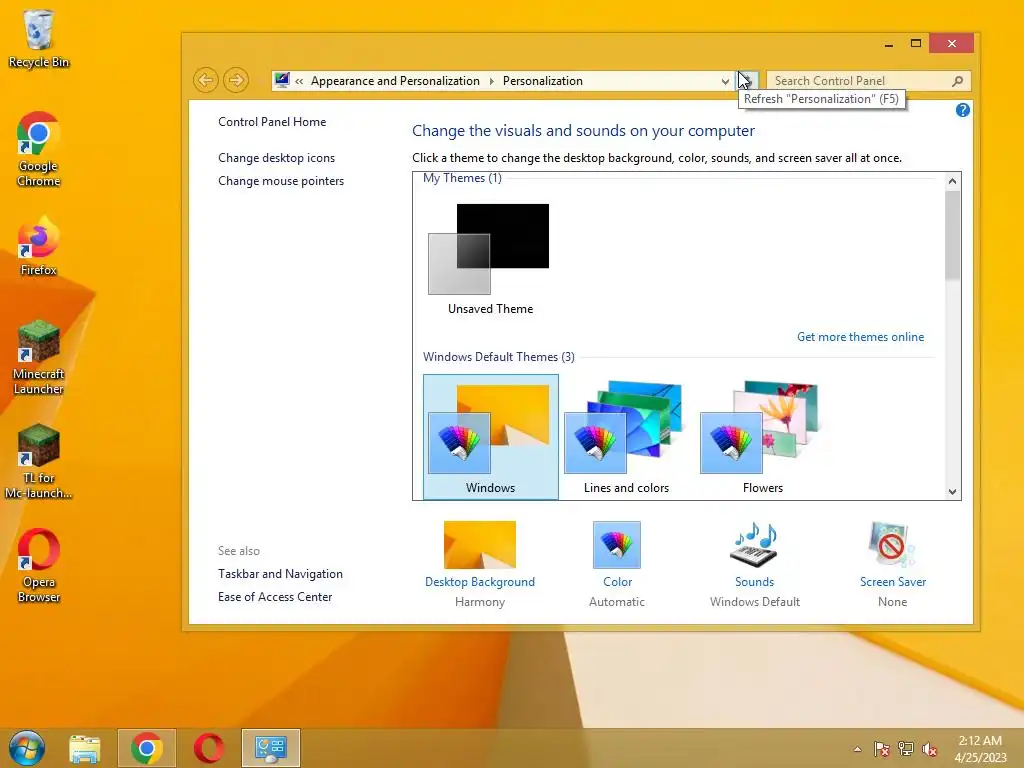Show hidden tray icons arrow

(857, 749)
